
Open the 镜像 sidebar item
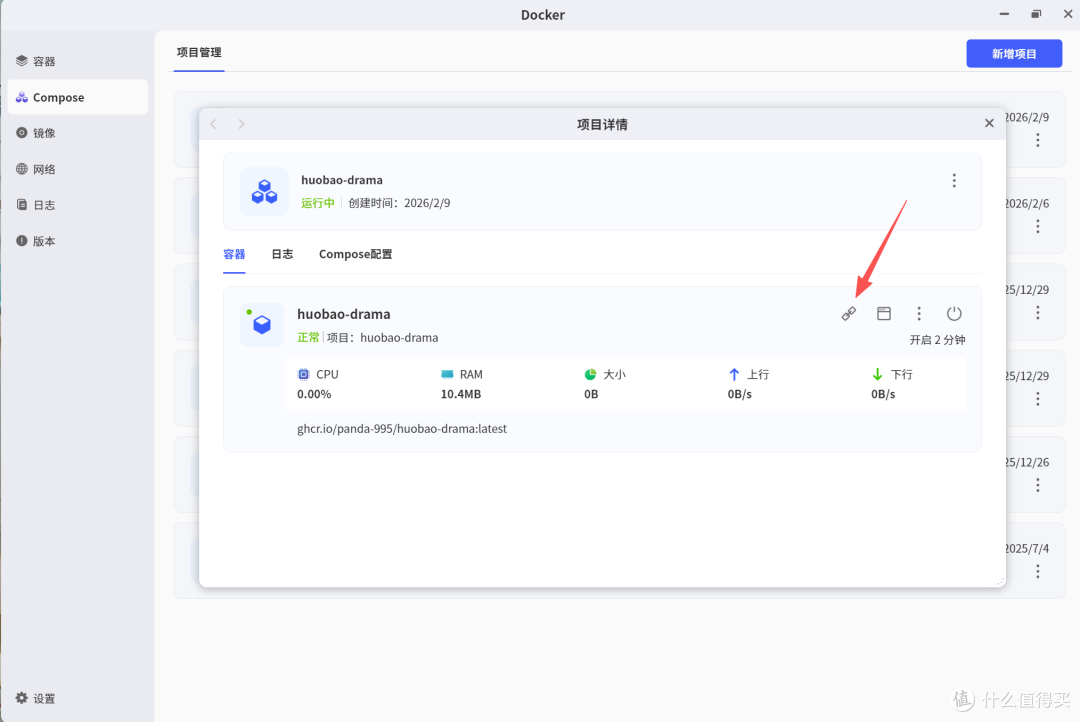click(77, 133)
